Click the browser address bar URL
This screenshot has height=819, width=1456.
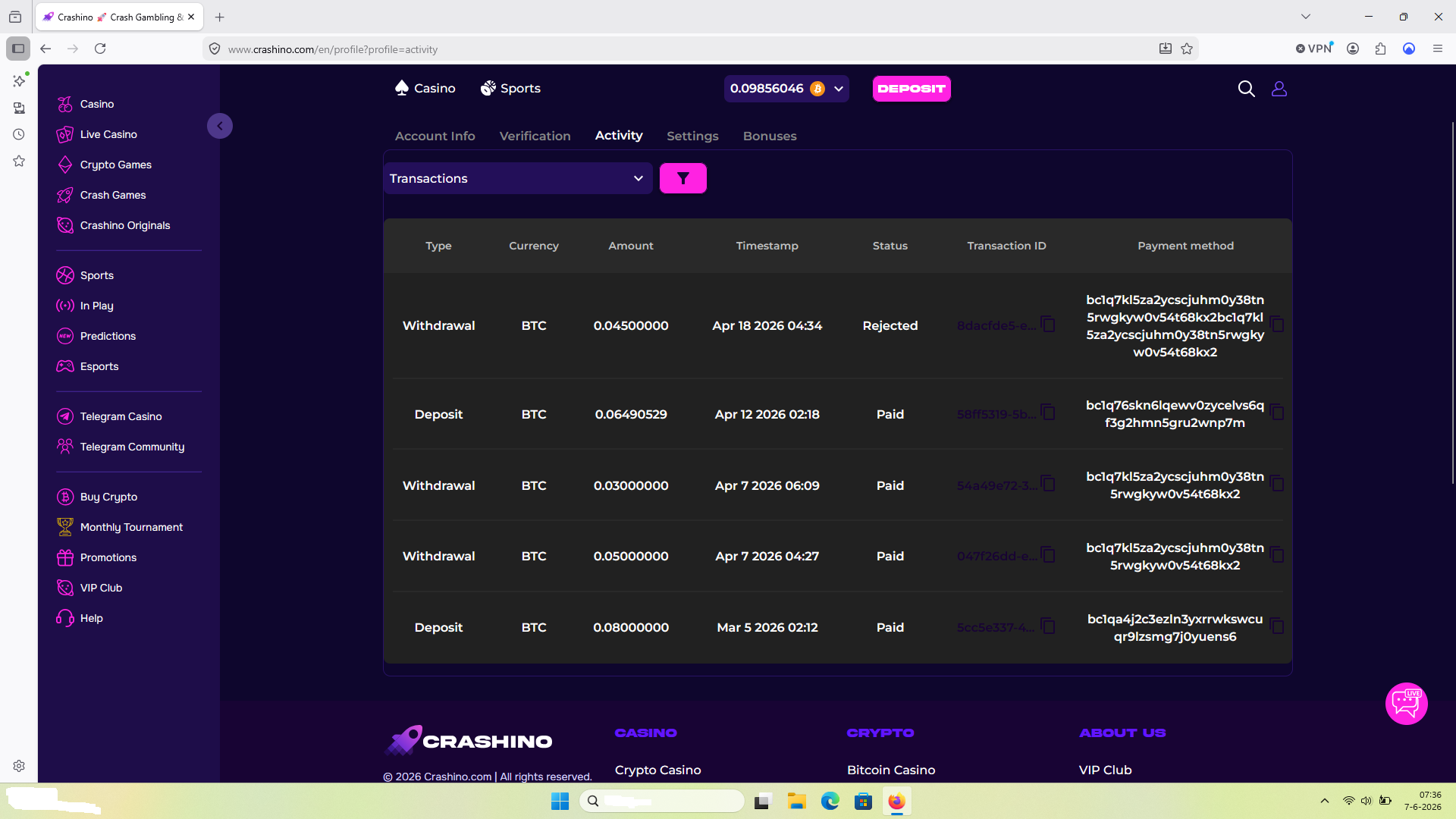click(333, 49)
